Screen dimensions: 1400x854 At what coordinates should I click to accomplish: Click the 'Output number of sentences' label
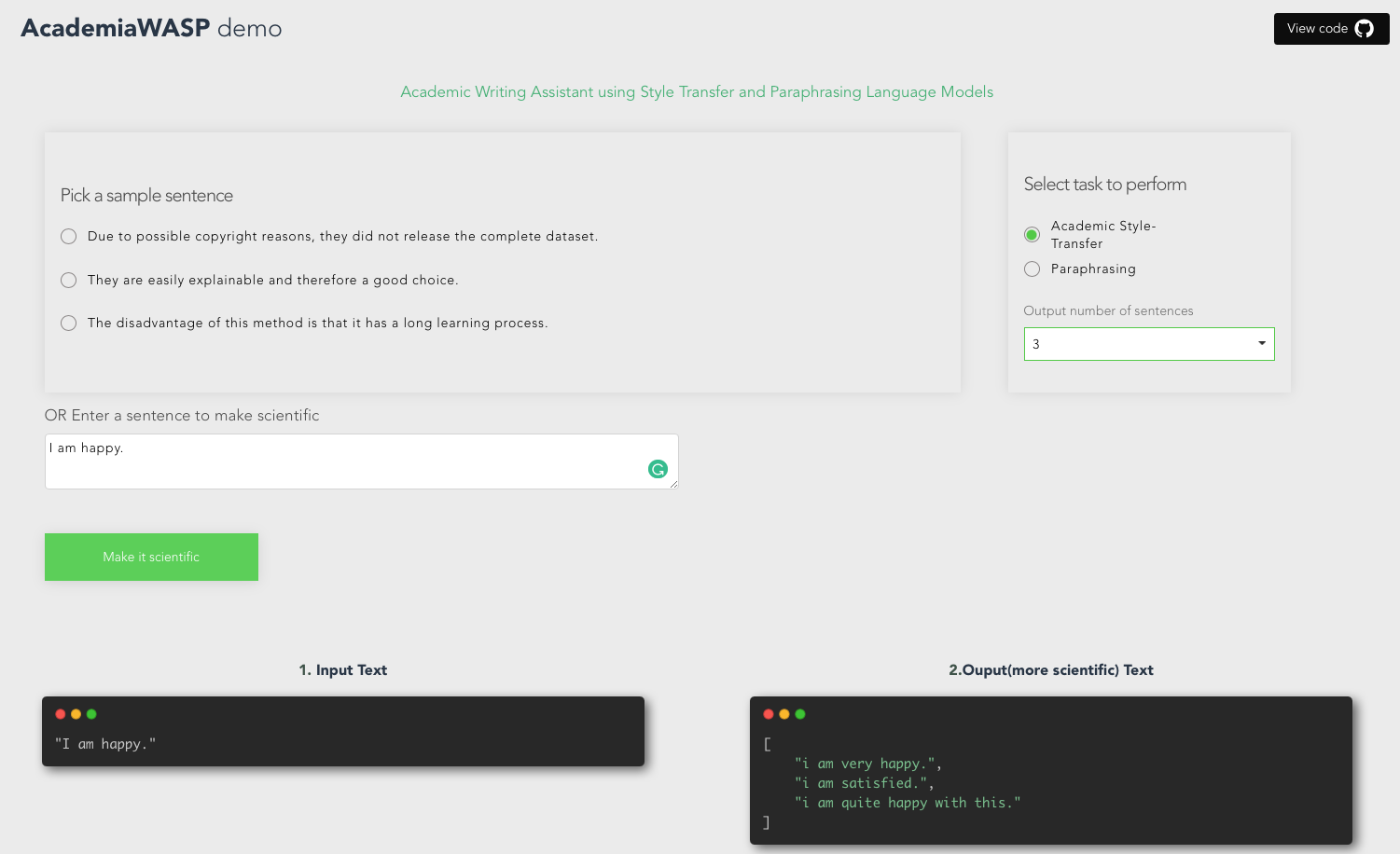1108,310
